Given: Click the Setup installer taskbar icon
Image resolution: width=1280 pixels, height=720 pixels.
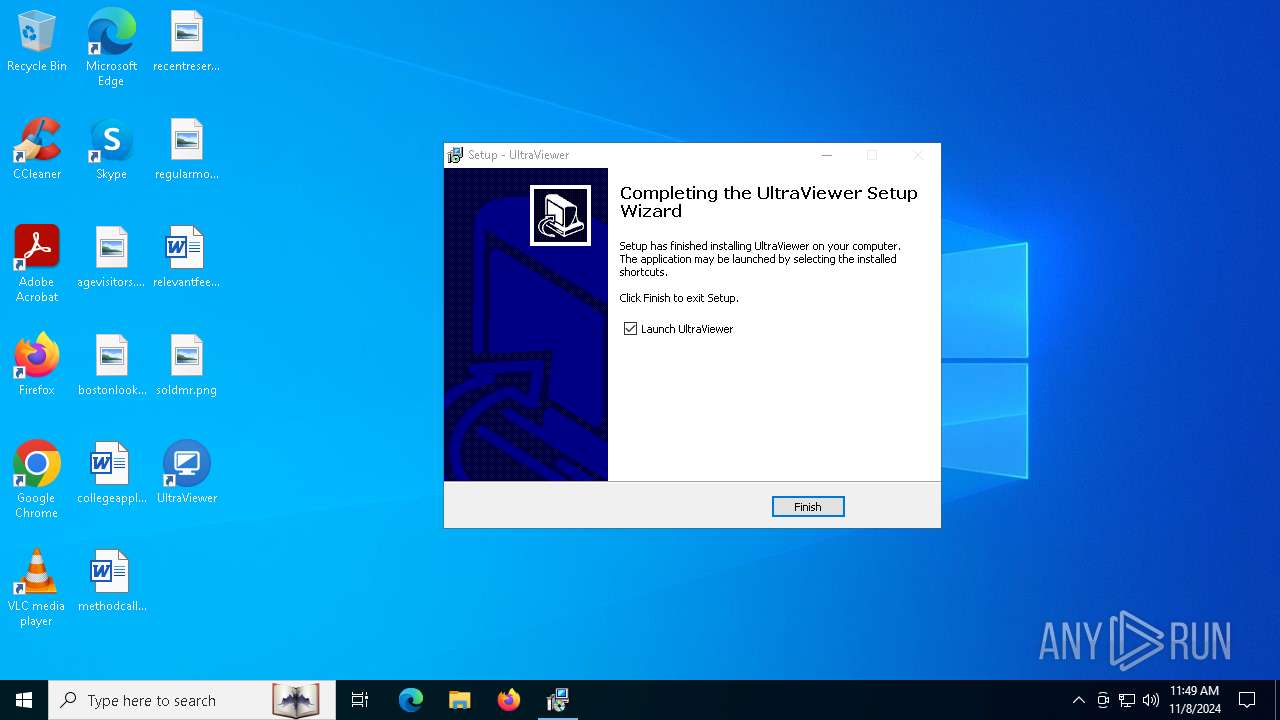Looking at the screenshot, I should pos(558,700).
